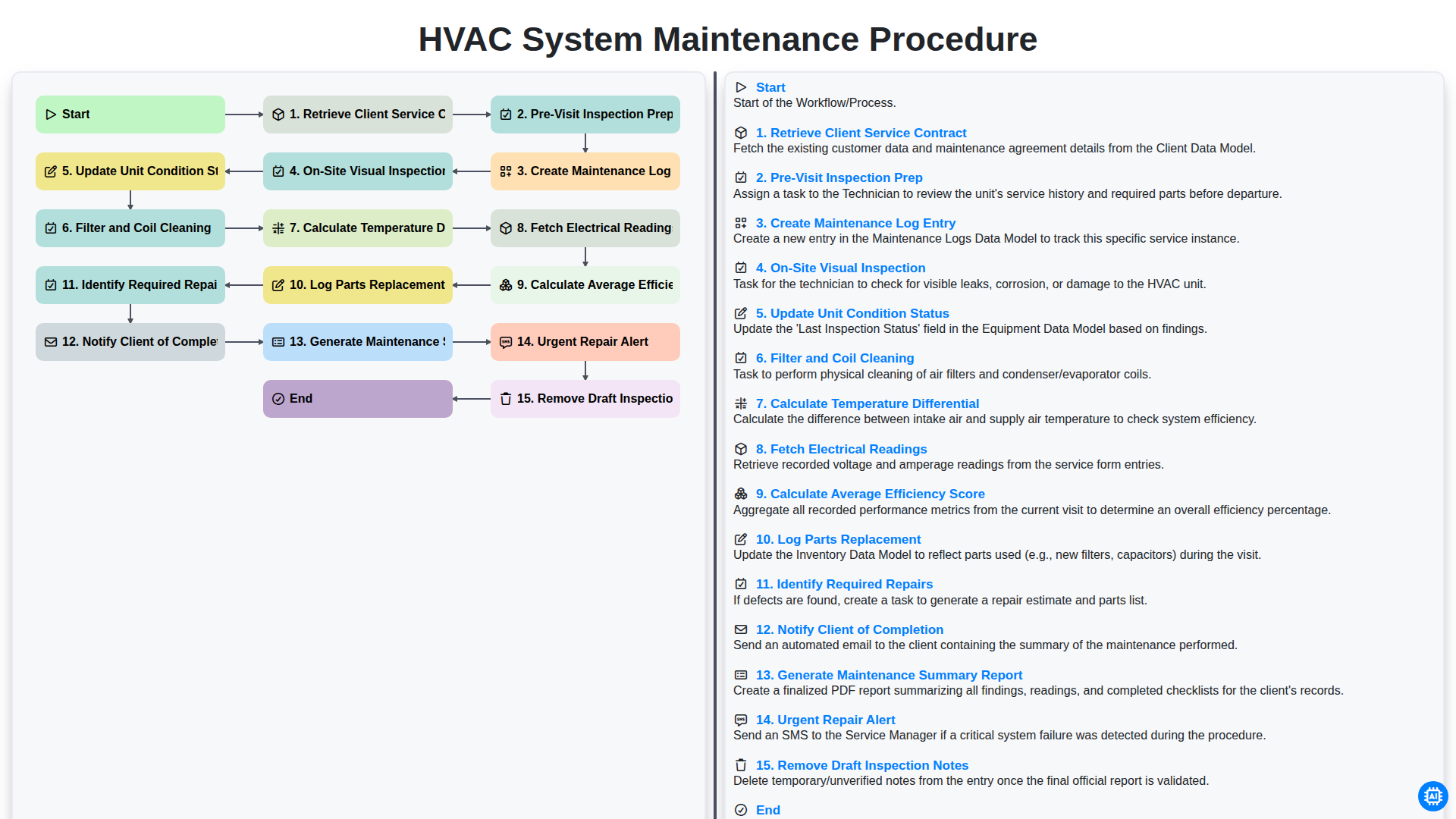The height and width of the screenshot is (819, 1456).
Task: Click cube icon beside Retrieve Client Service Contract heading
Action: click(x=741, y=133)
